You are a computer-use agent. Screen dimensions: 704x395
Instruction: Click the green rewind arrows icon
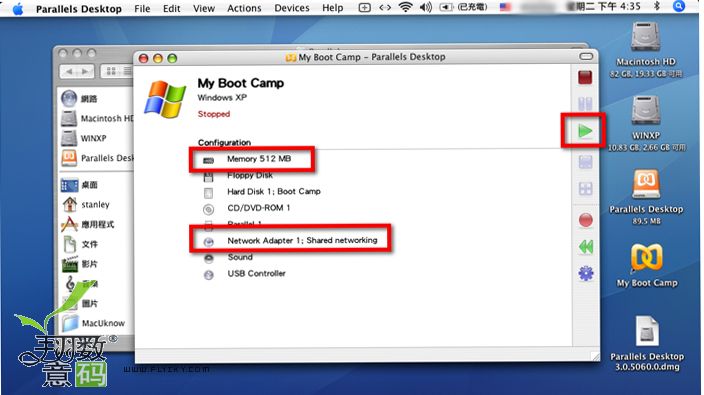point(585,246)
